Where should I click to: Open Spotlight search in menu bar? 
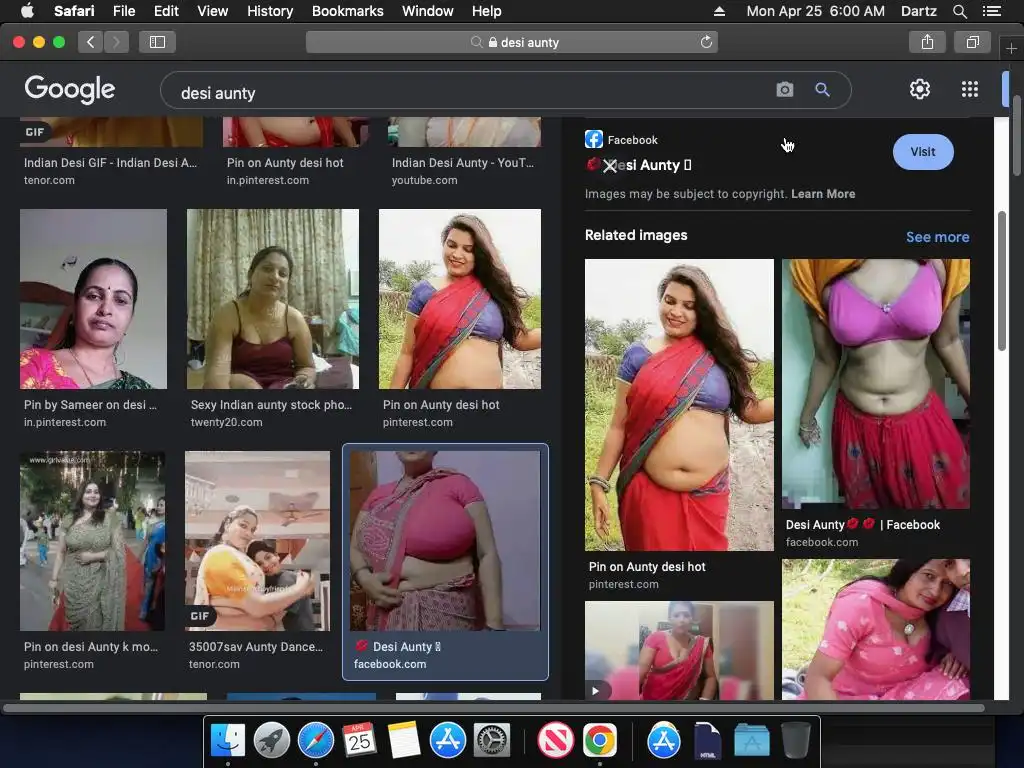pos(959,11)
